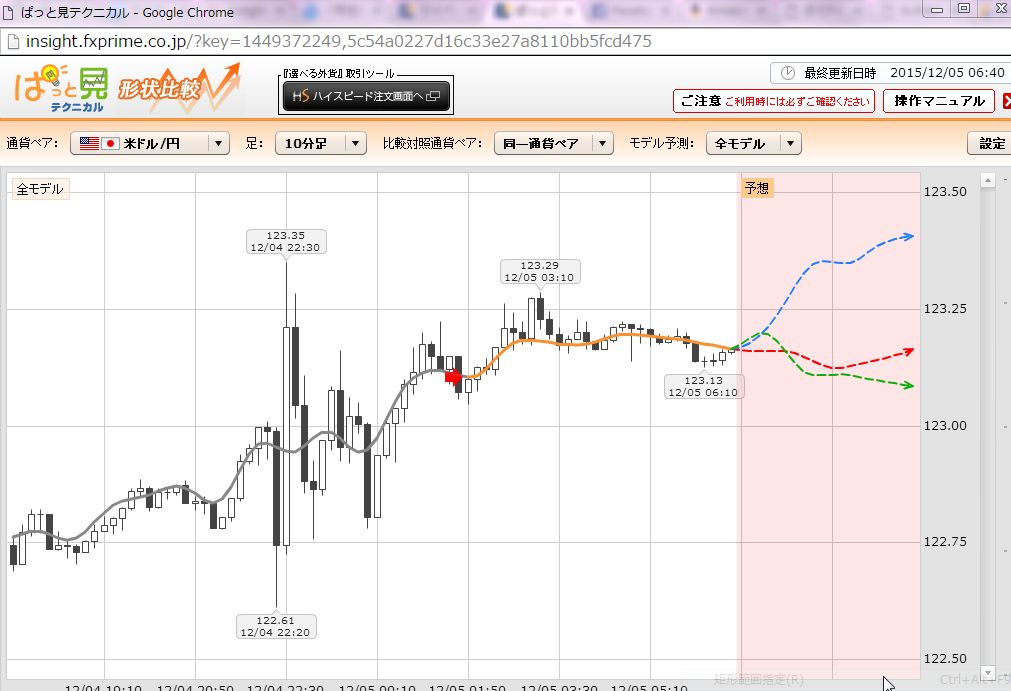Click the red arrow marker on the chart

[453, 376]
